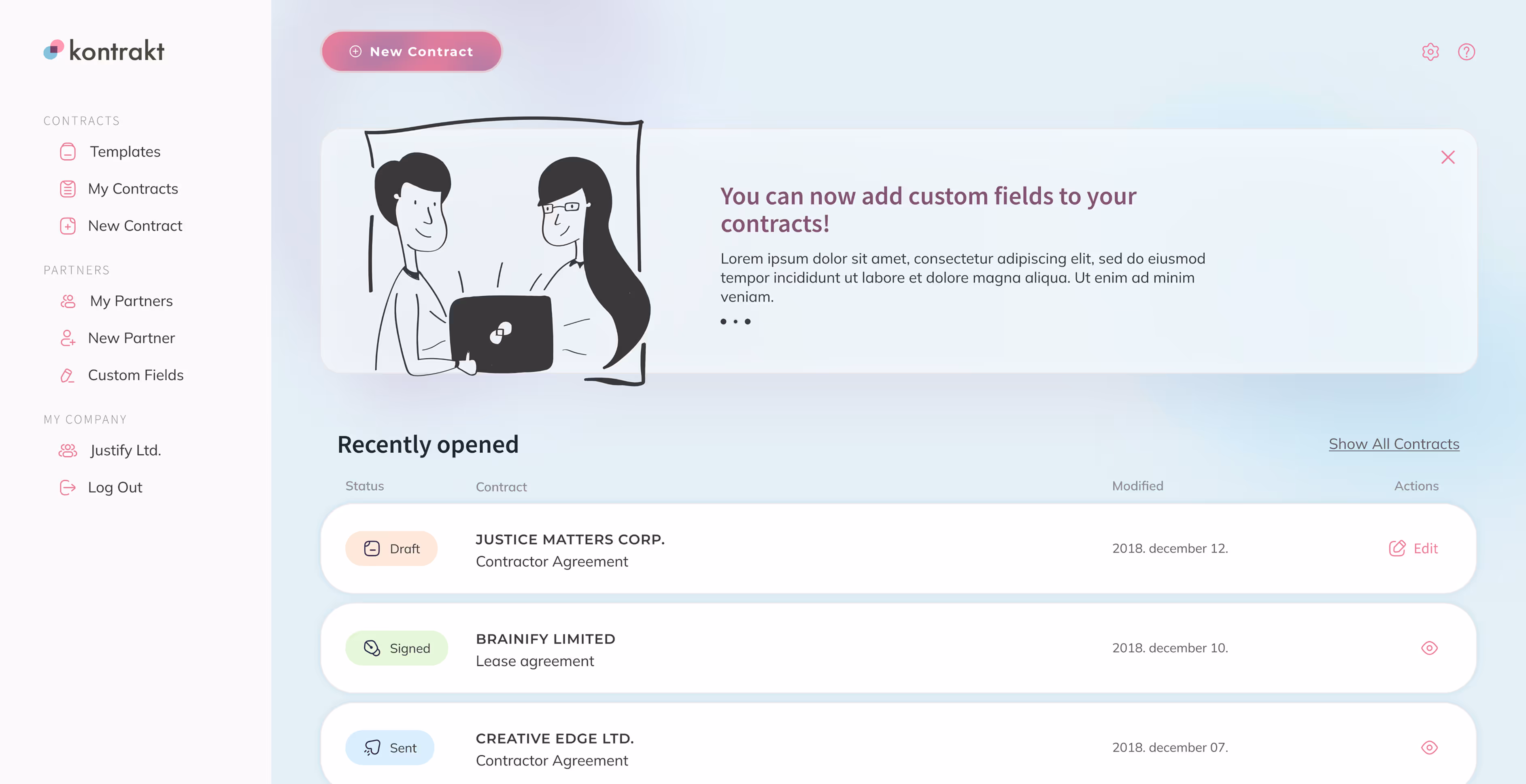Dismiss the custom fields announcement banner
The width and height of the screenshot is (1526, 784).
click(1448, 157)
